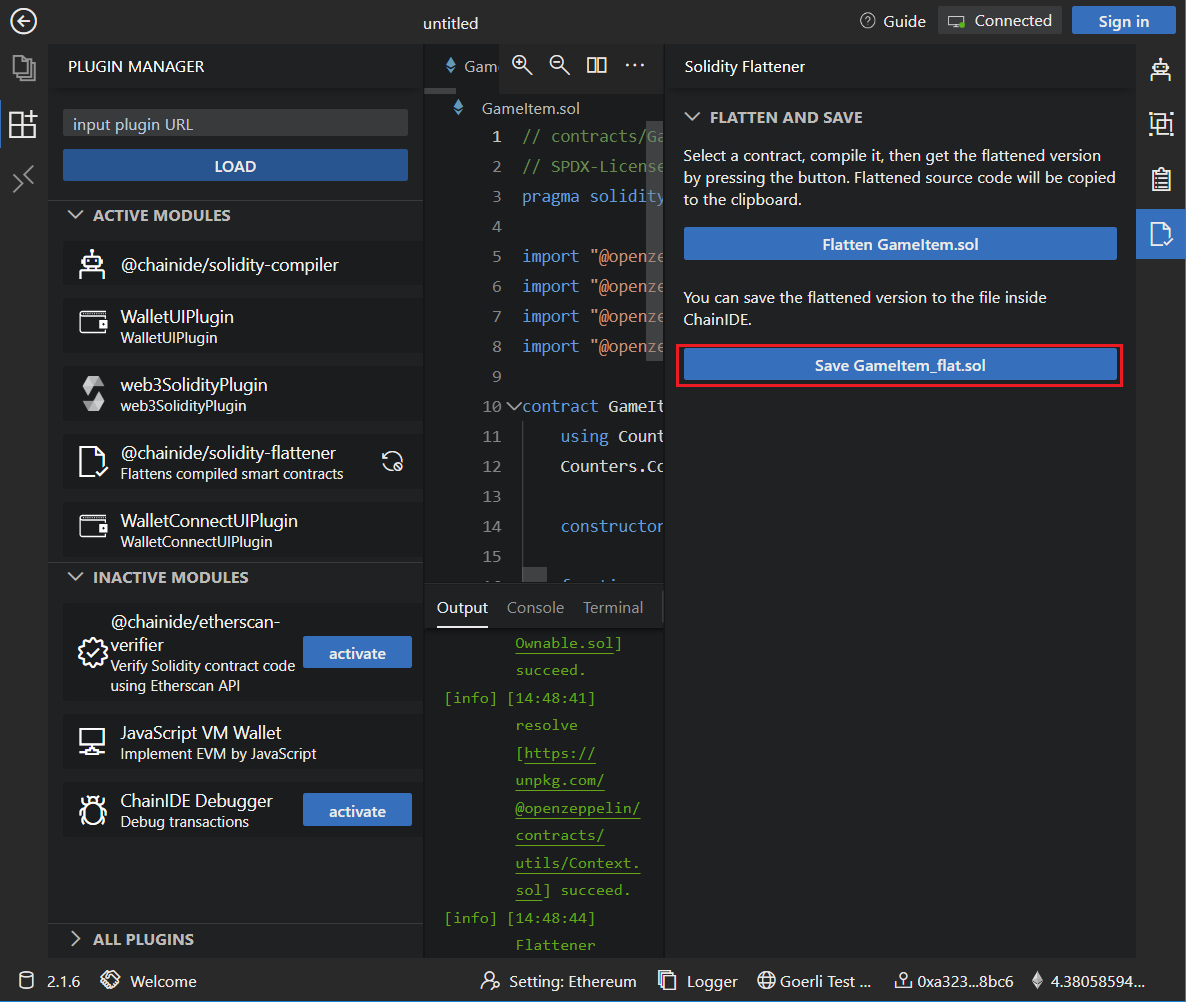Collapse the Inactive Modules section
This screenshot has height=1002, width=1186.
click(76, 578)
